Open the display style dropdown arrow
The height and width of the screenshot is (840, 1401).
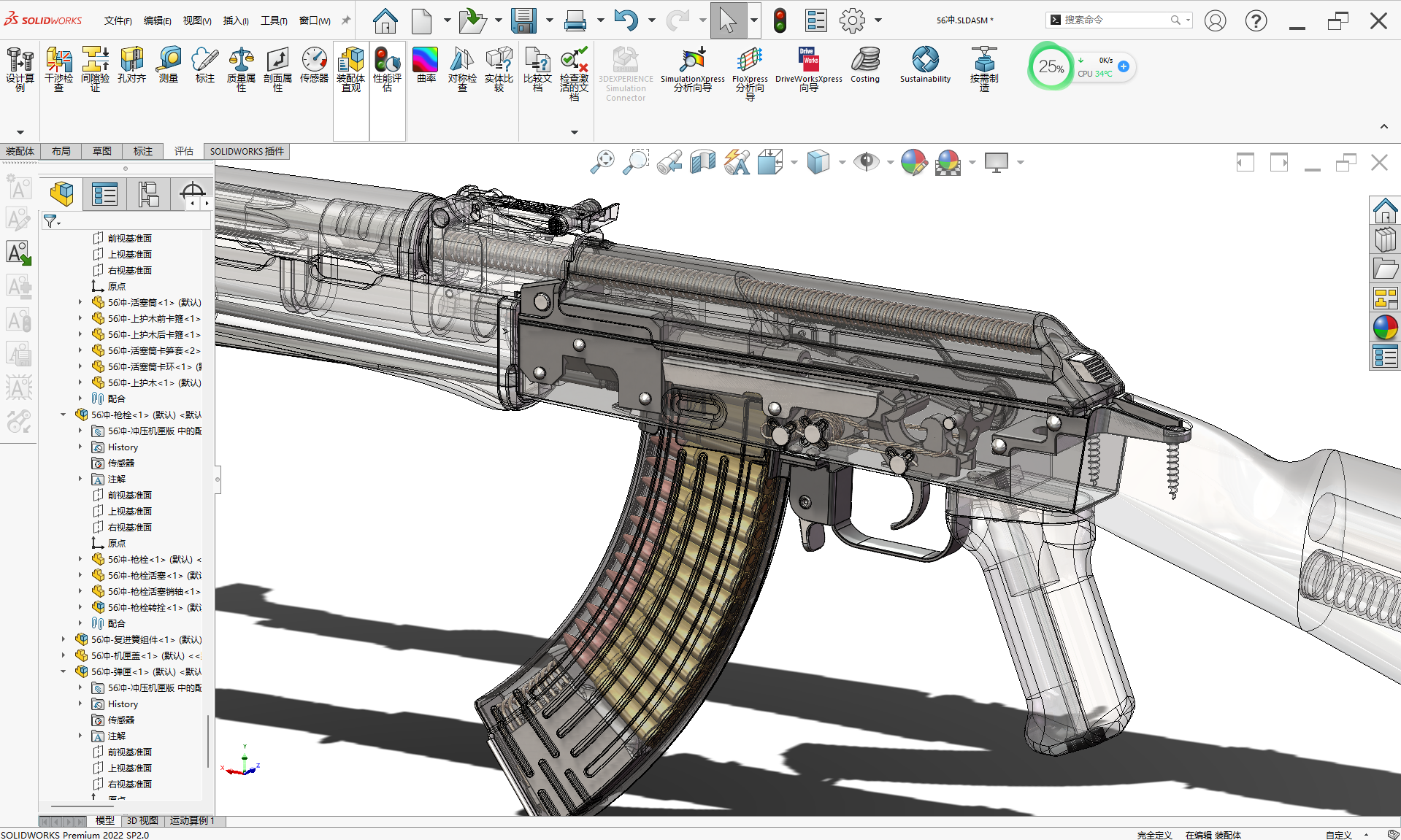(x=842, y=162)
